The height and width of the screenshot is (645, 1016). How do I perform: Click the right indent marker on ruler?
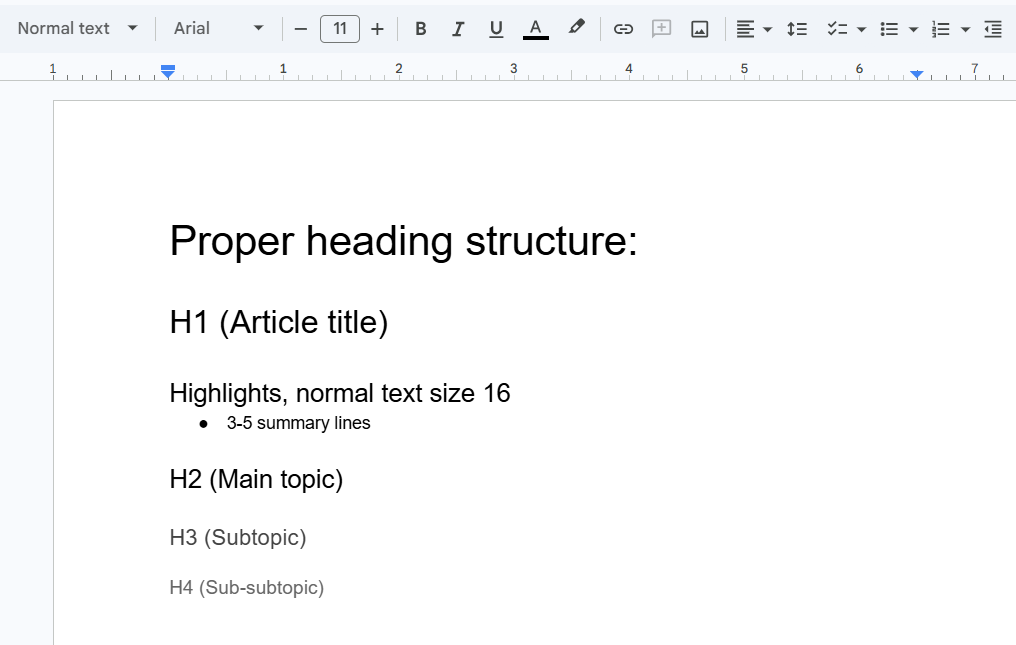click(x=916, y=75)
